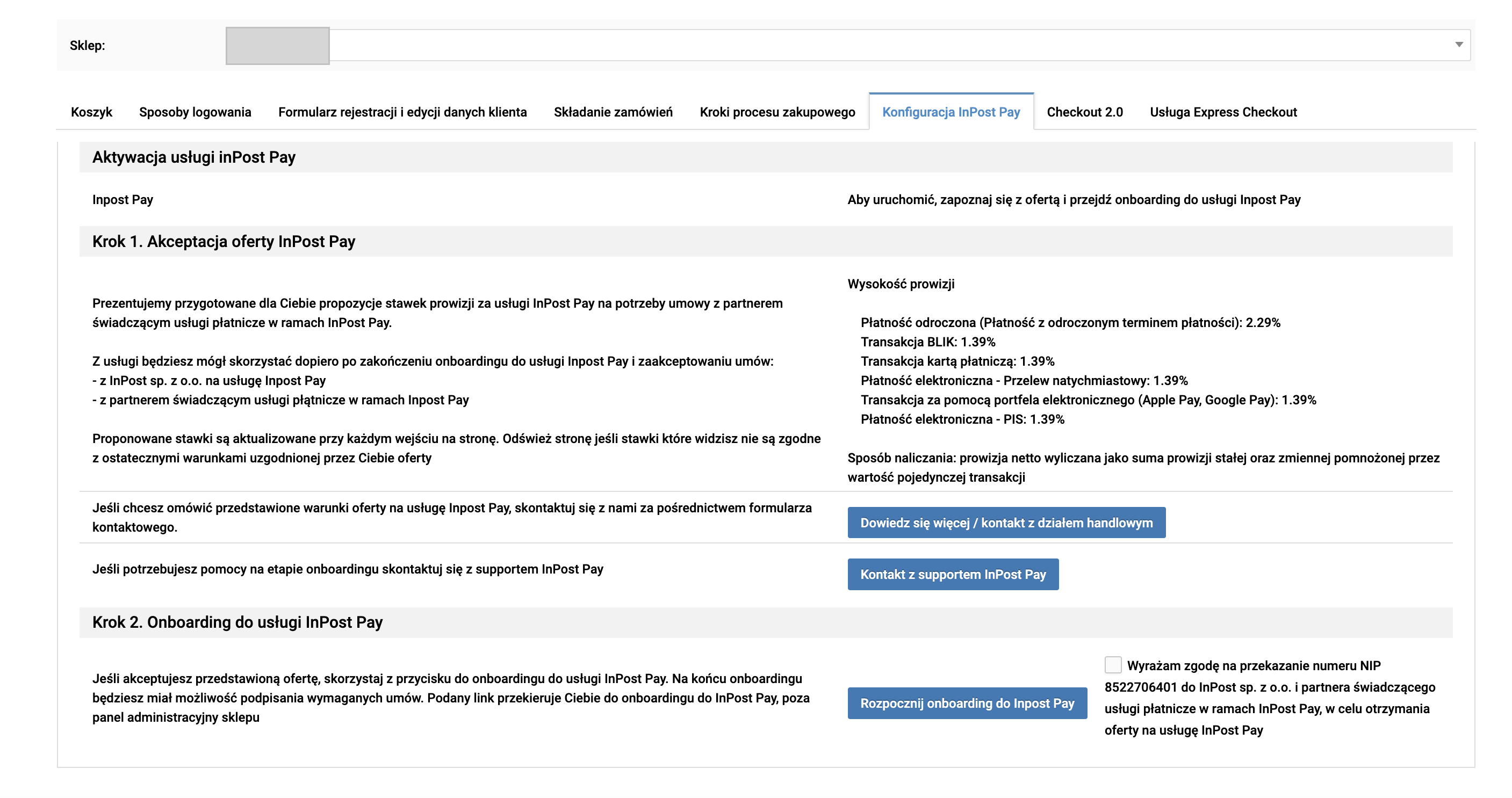Select Formularz rejestracji i edycji danych klienta tab

click(x=402, y=112)
